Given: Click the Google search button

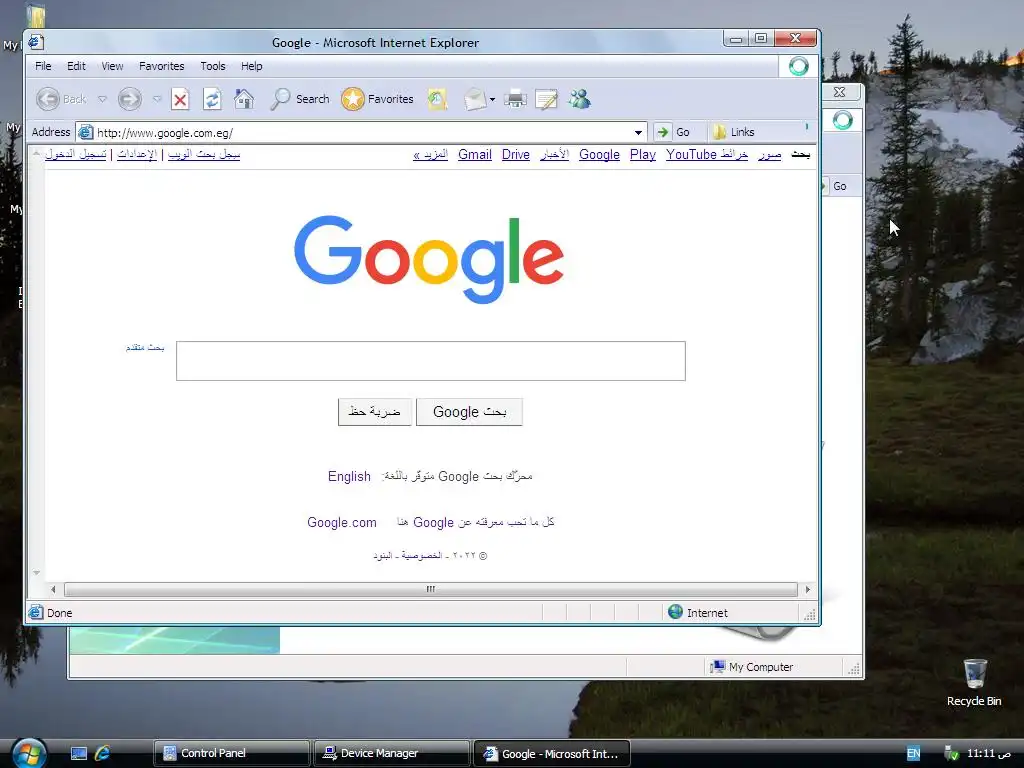Looking at the screenshot, I should click(x=470, y=411).
